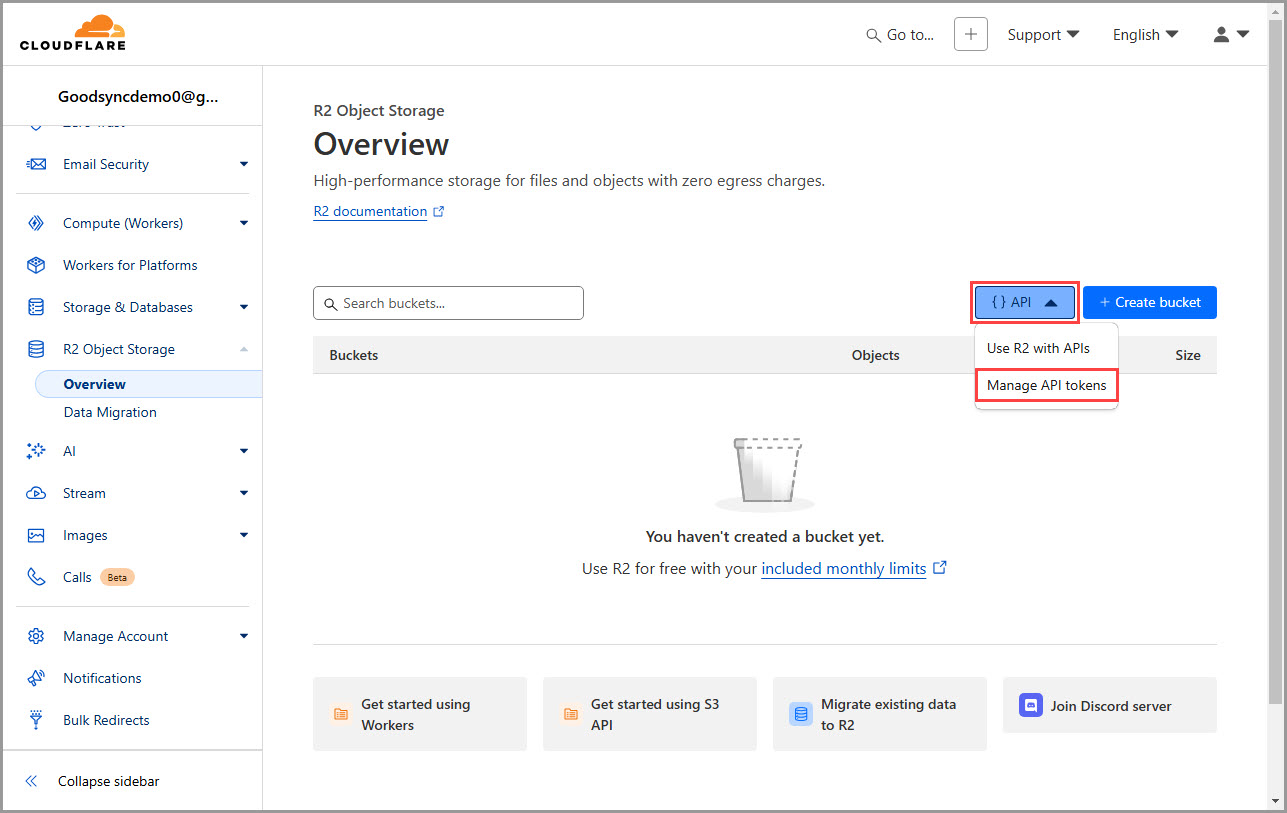The width and height of the screenshot is (1287, 813).
Task: Click the plus add button in header
Action: (x=971, y=34)
